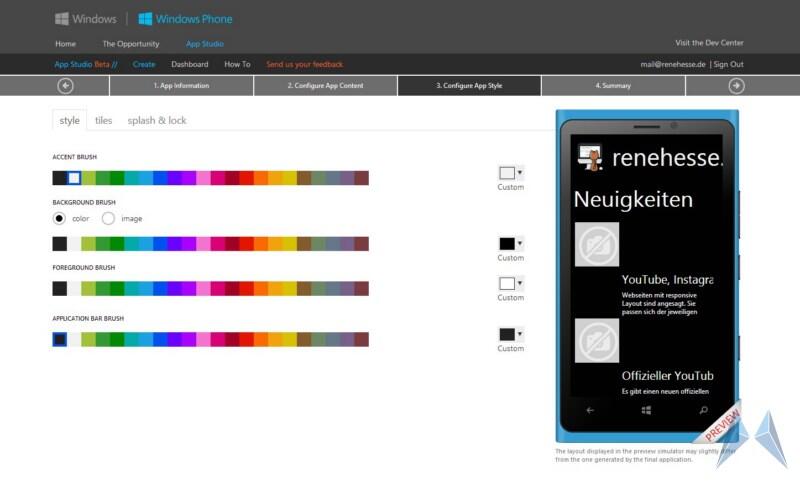Open the splash & lock tab
800x481 pixels.
(x=157, y=121)
